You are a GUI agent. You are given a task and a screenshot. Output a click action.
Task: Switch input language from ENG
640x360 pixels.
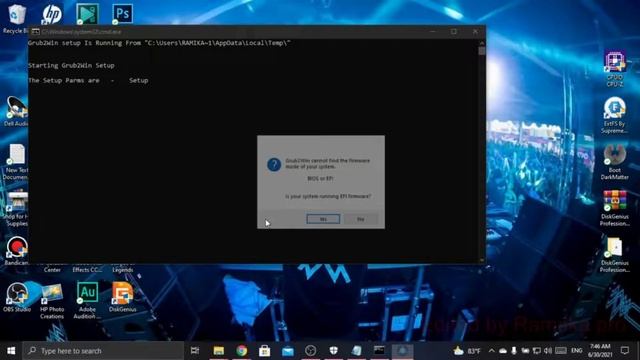576,351
